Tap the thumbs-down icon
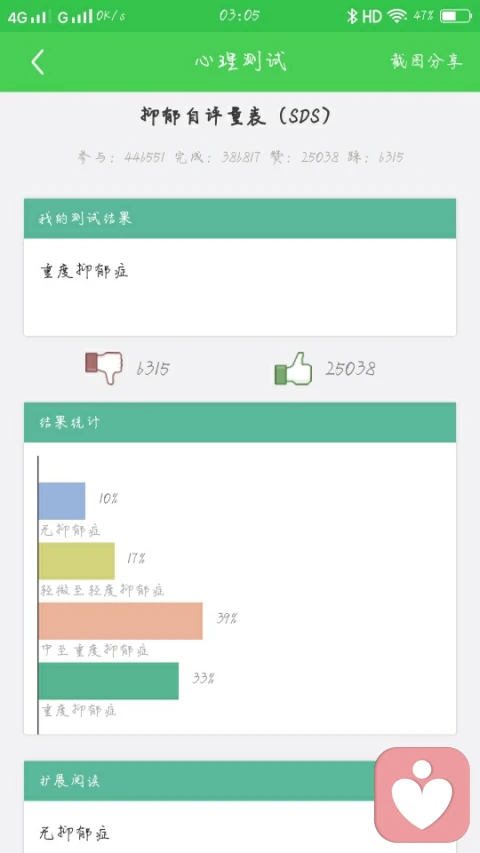 click(104, 368)
